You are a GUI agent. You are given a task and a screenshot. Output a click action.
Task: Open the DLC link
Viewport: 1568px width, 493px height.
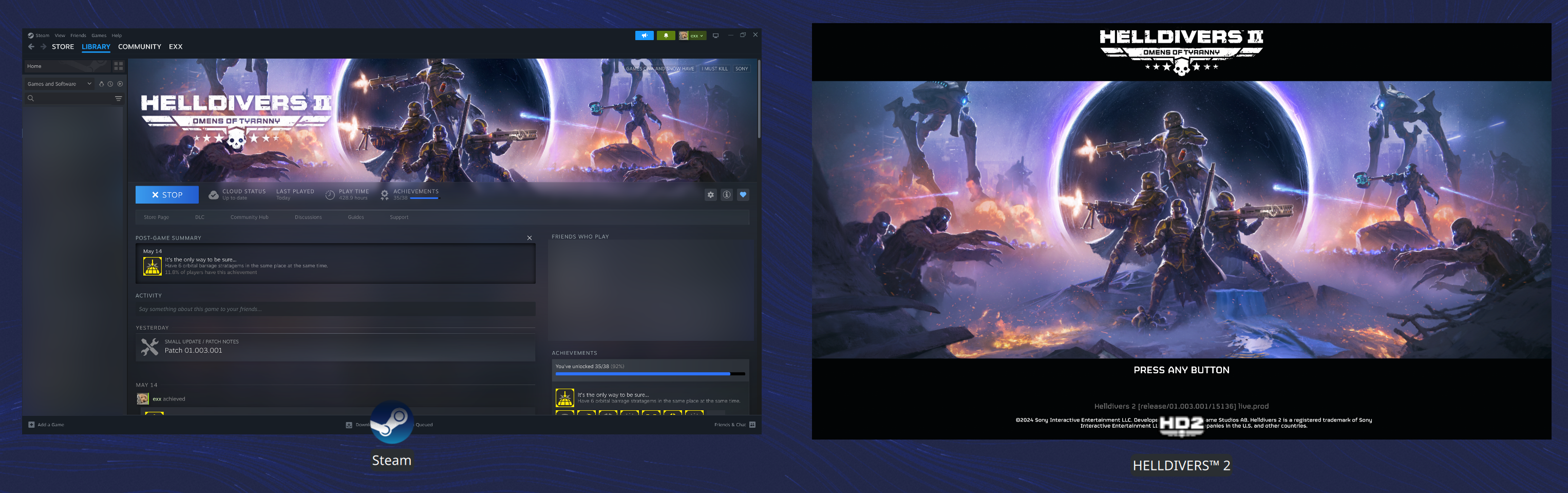(x=200, y=217)
